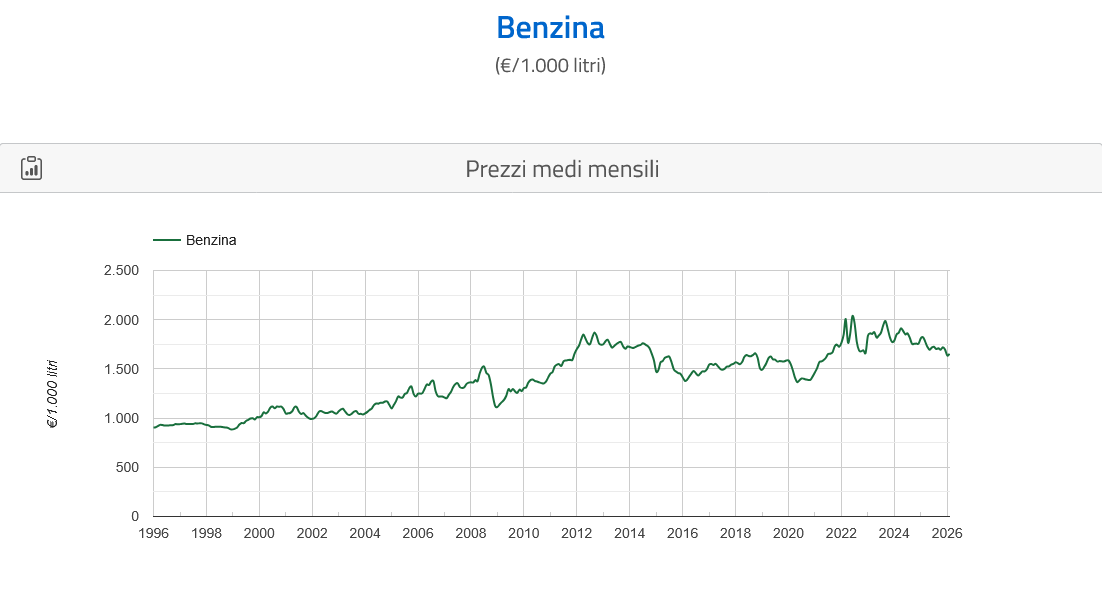Click the (€/1.000 litri) subtitle text
The height and width of the screenshot is (593, 1102).
(550, 65)
